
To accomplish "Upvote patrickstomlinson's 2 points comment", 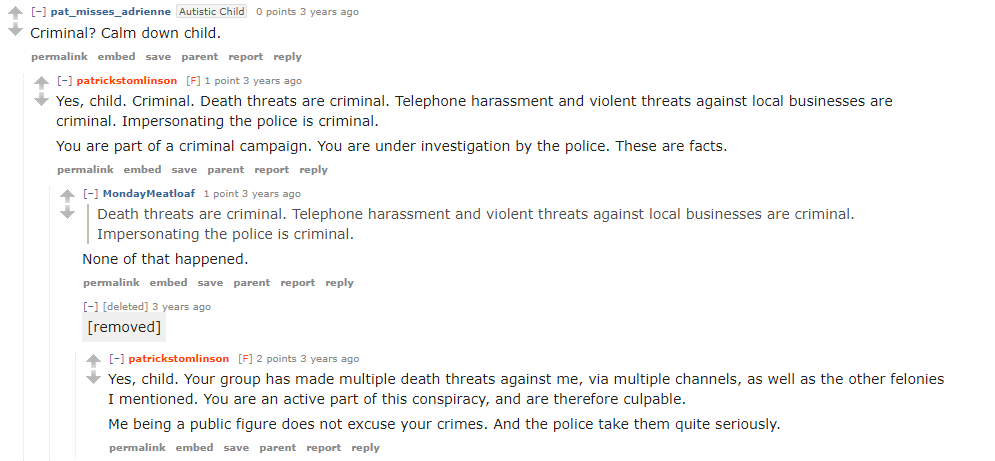I will click(93, 361).
